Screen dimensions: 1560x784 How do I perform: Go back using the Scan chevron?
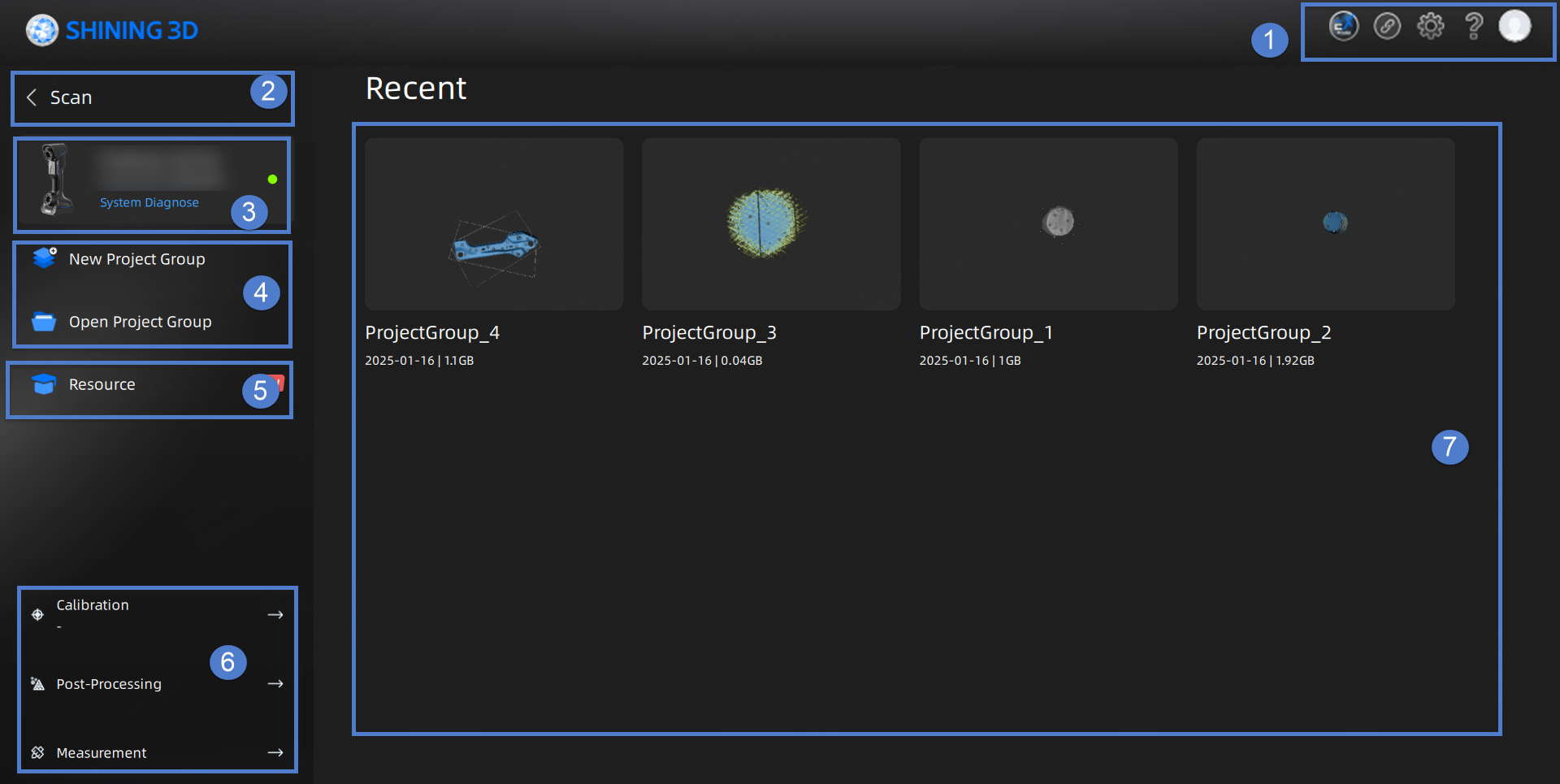pos(32,97)
